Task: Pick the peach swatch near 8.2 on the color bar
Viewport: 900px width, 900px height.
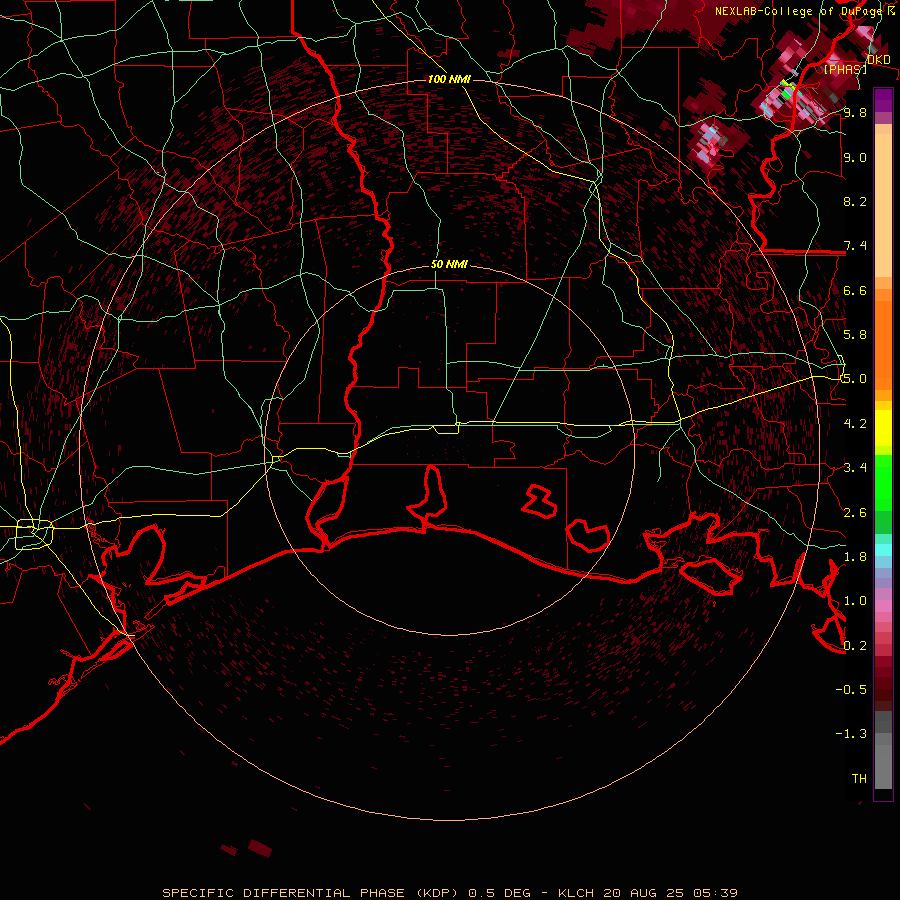Action: point(883,204)
